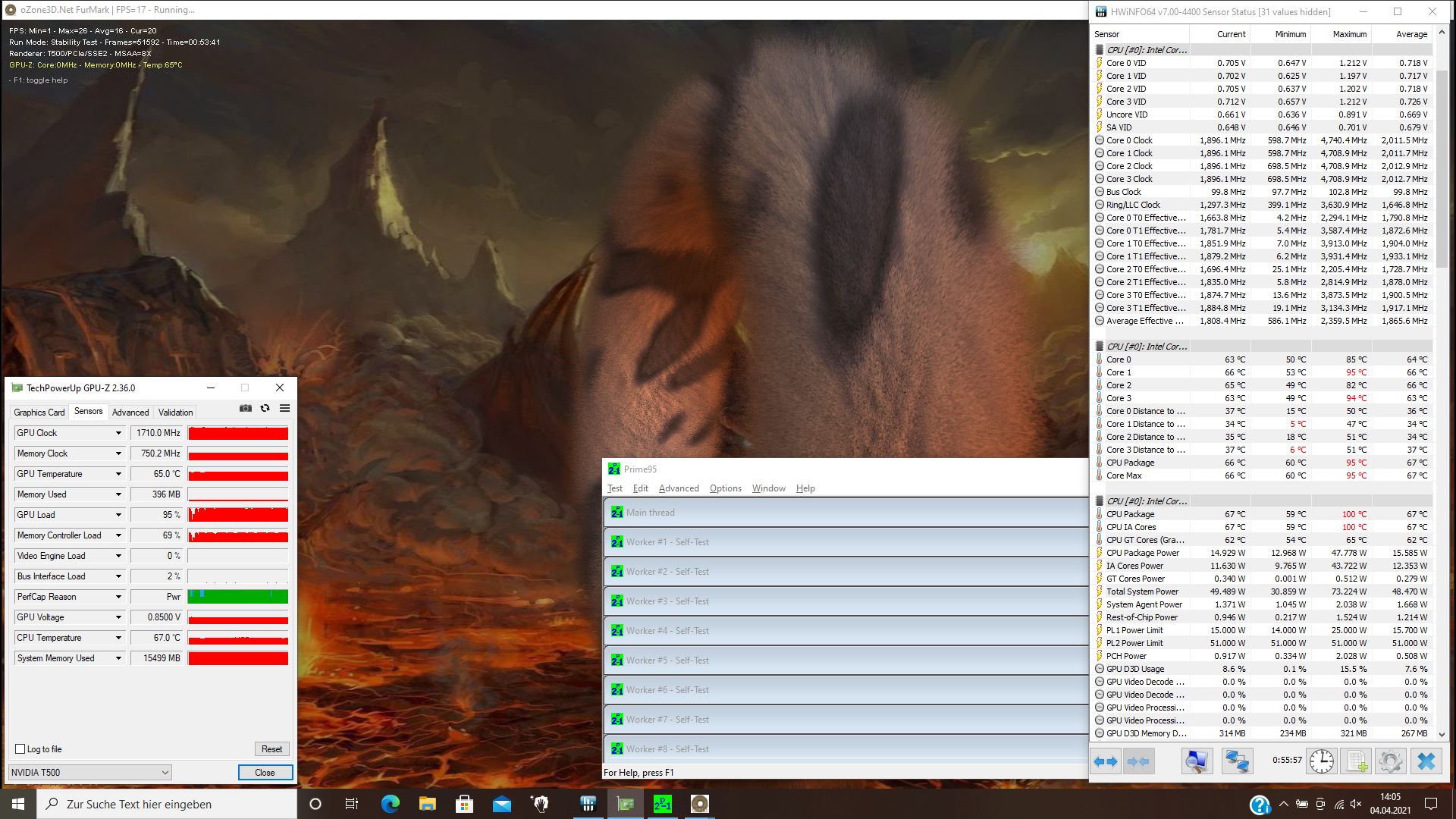This screenshot has height=819, width=1456.
Task: Enable Log to file checkbox
Action: (x=20, y=749)
